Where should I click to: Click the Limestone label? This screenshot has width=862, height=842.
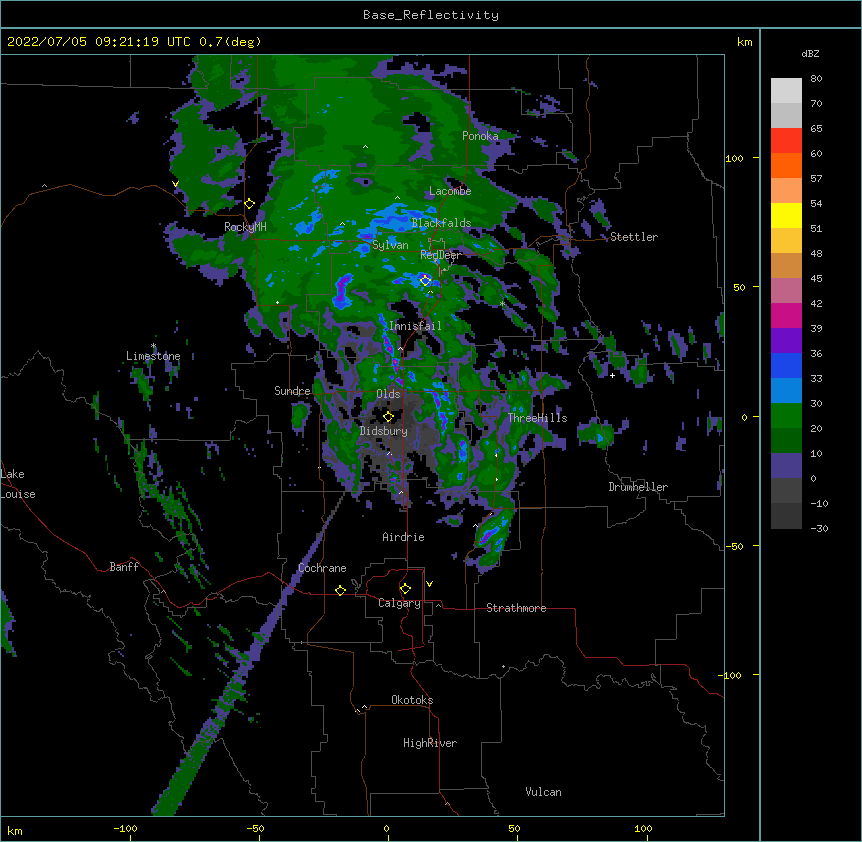(x=153, y=356)
